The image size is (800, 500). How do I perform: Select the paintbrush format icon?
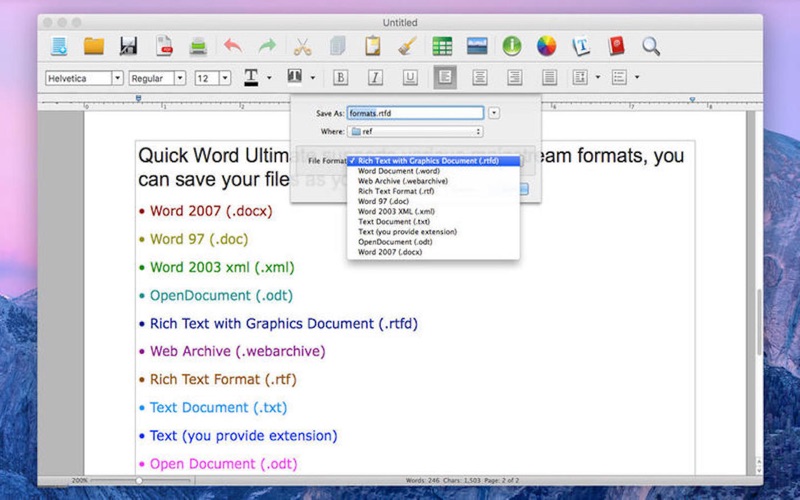(x=407, y=46)
